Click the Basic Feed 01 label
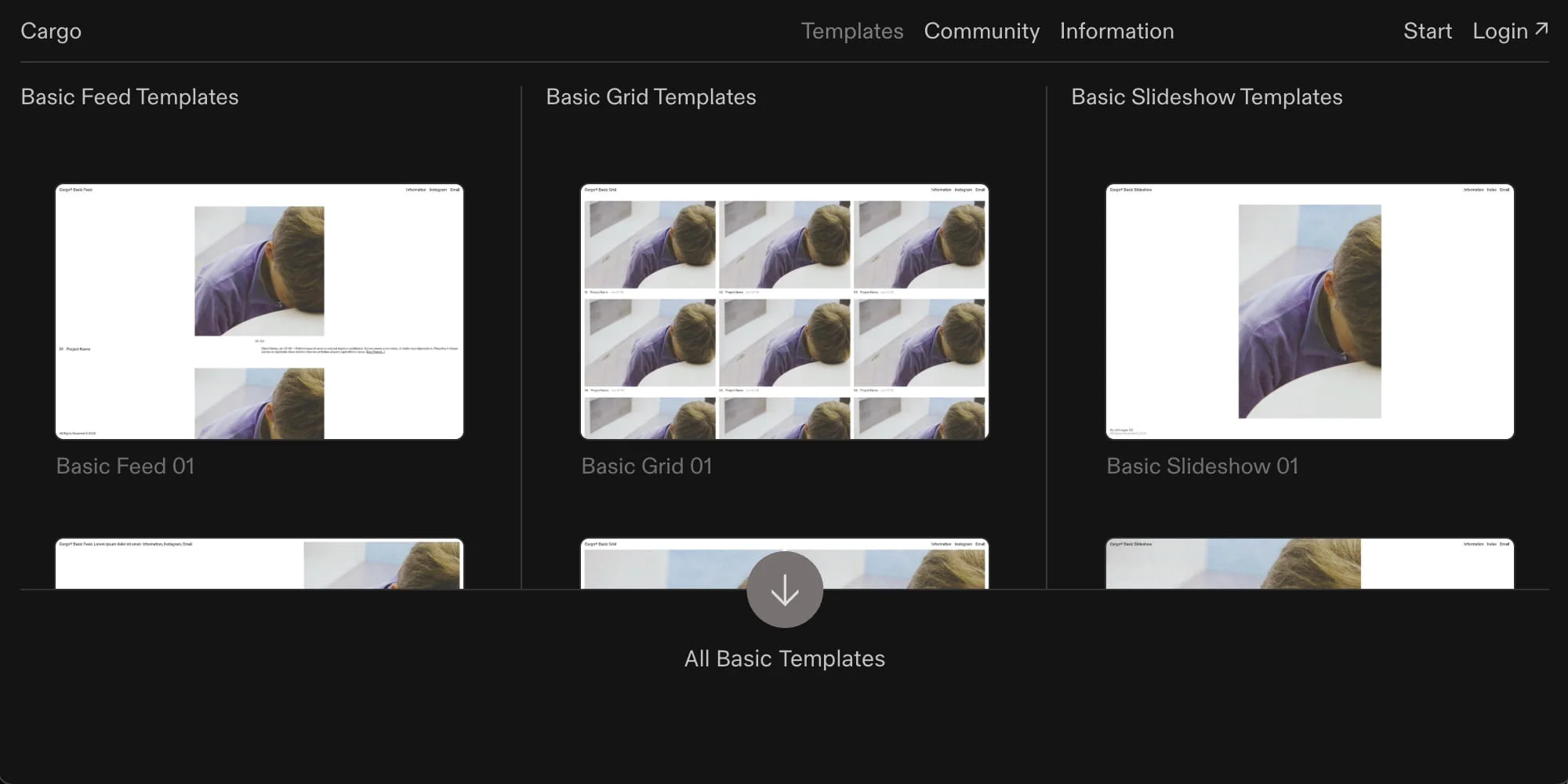The width and height of the screenshot is (1568, 784). point(125,466)
